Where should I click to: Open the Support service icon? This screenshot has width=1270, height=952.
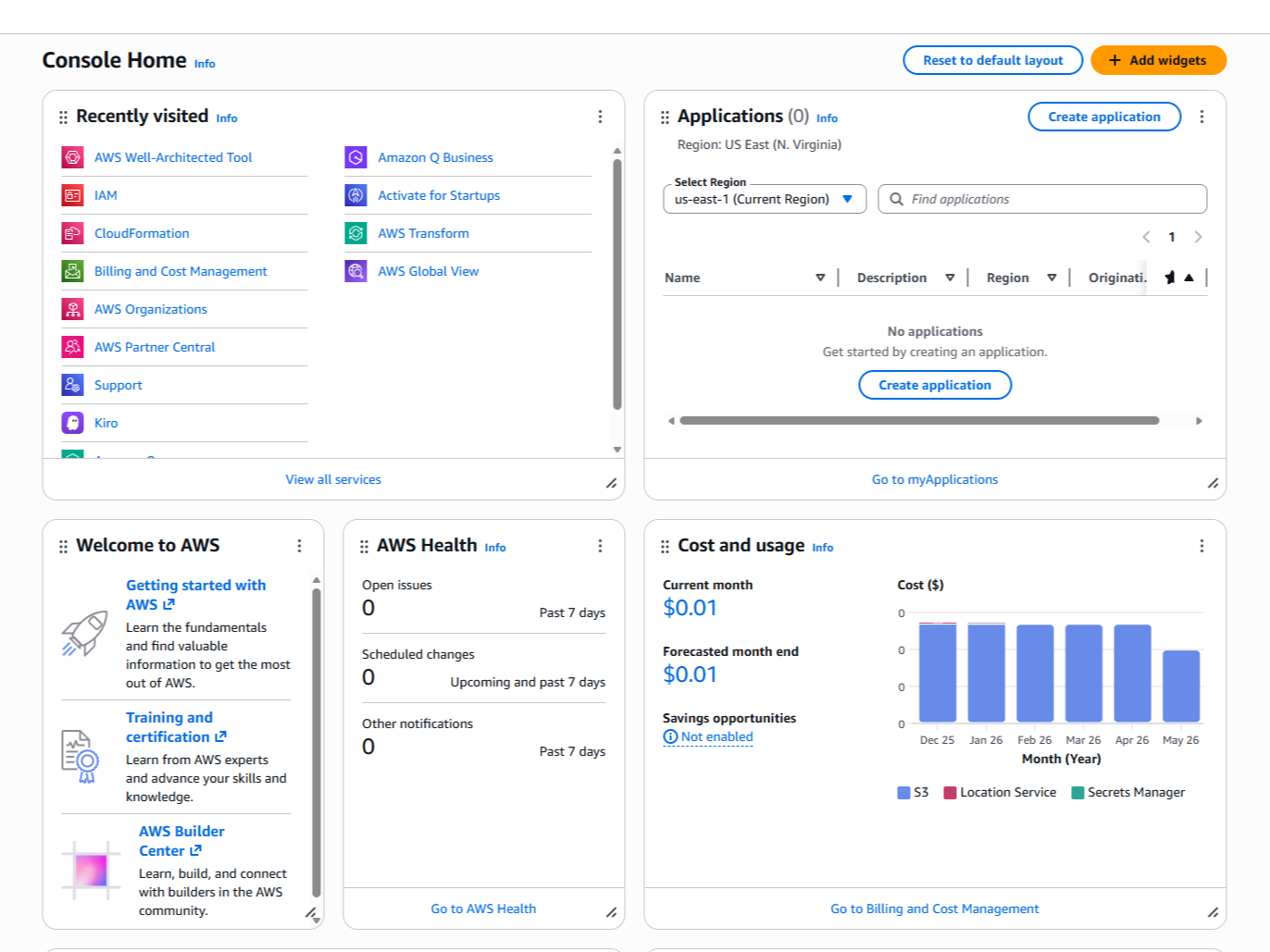click(x=72, y=385)
